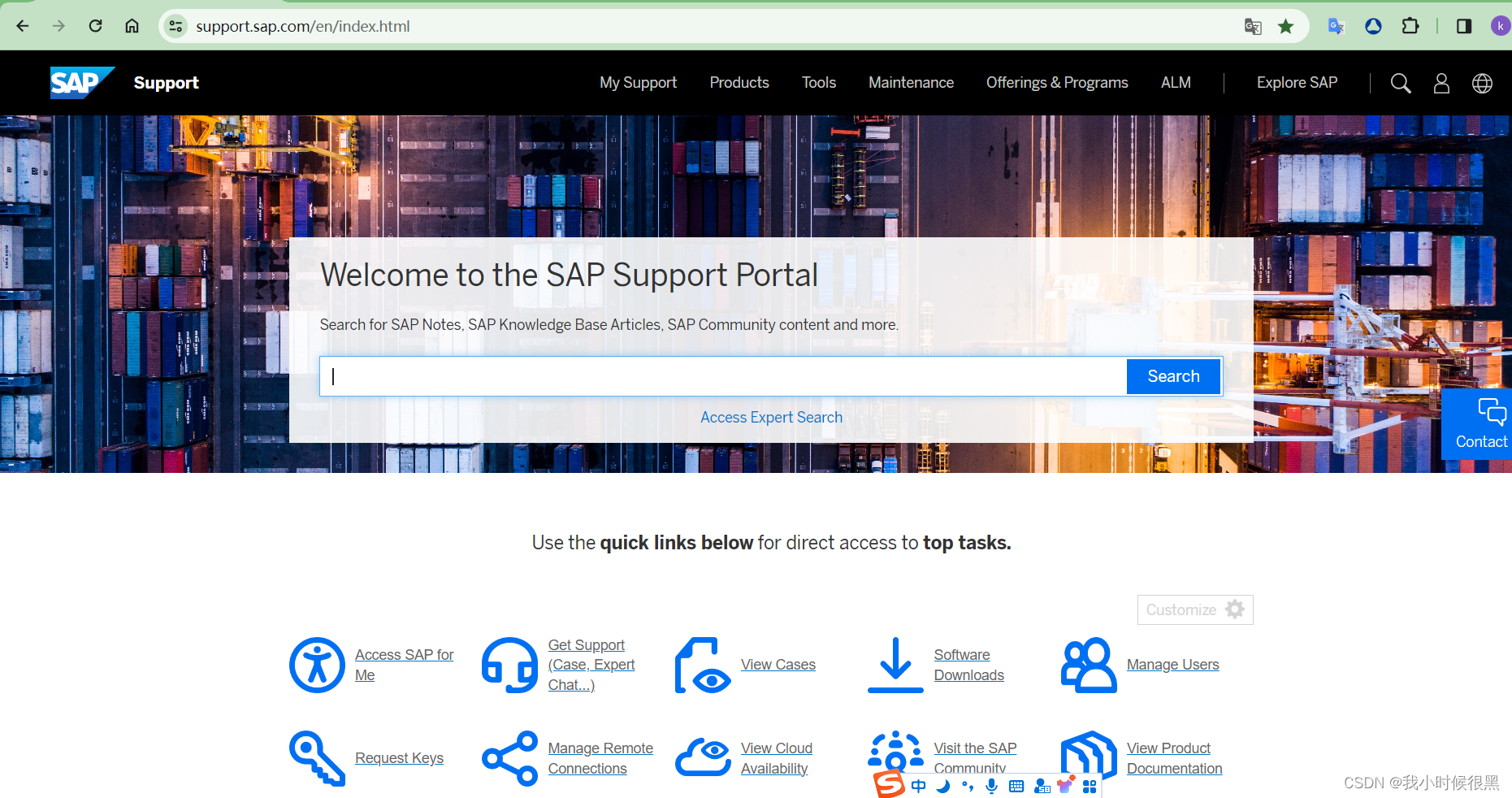The height and width of the screenshot is (798, 1512).
Task: Open the Customize gear settings for quick links
Action: (x=1236, y=609)
